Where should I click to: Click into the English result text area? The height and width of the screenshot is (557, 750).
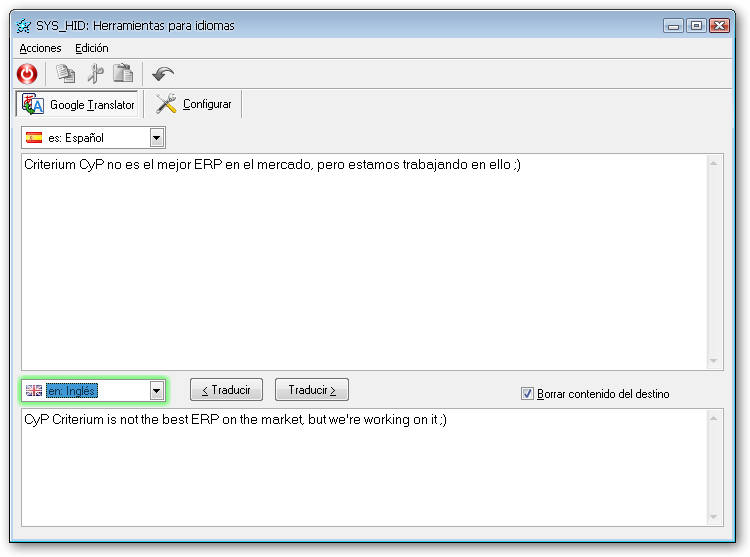(x=364, y=468)
